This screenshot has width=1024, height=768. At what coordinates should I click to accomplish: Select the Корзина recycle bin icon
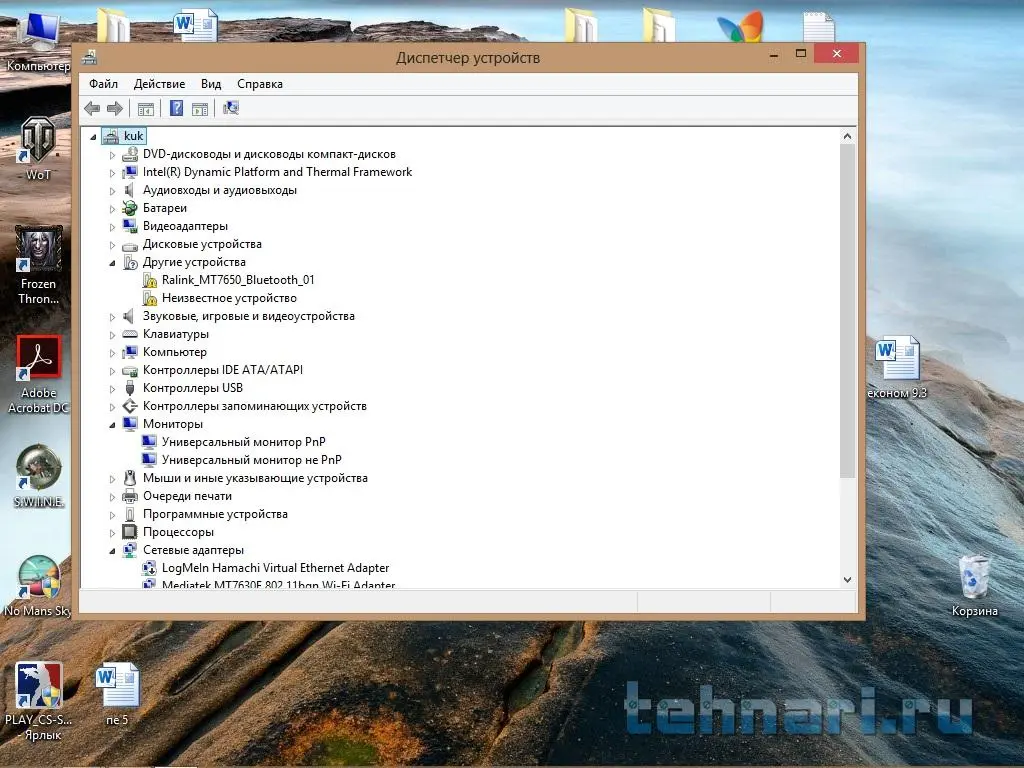click(974, 586)
